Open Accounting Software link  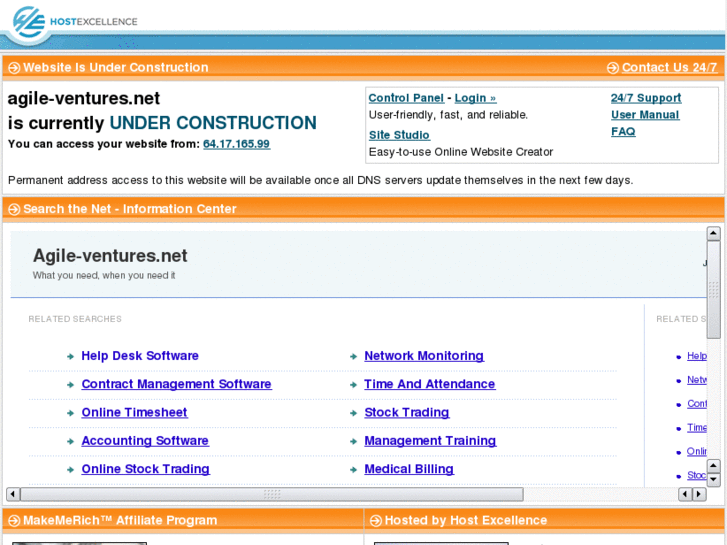tap(145, 441)
